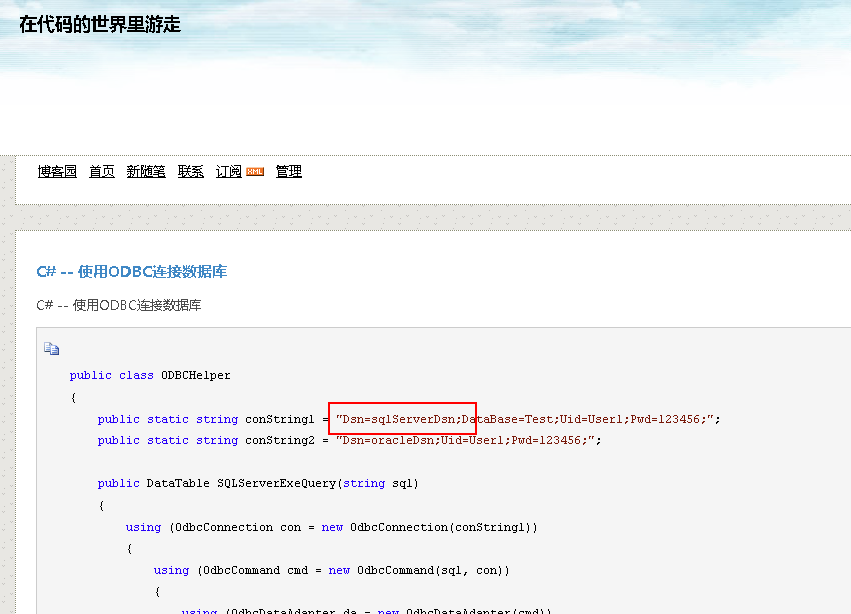
Task: Click the 订阅 subscribe link
Action: 229,172
